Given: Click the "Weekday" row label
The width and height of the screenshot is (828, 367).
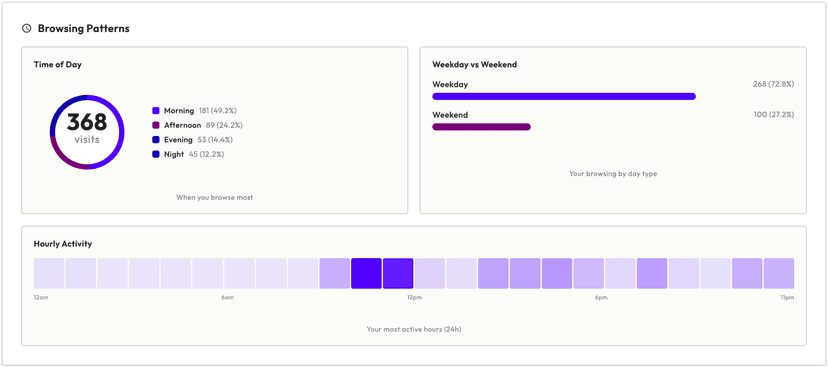Looking at the screenshot, I should pos(450,84).
